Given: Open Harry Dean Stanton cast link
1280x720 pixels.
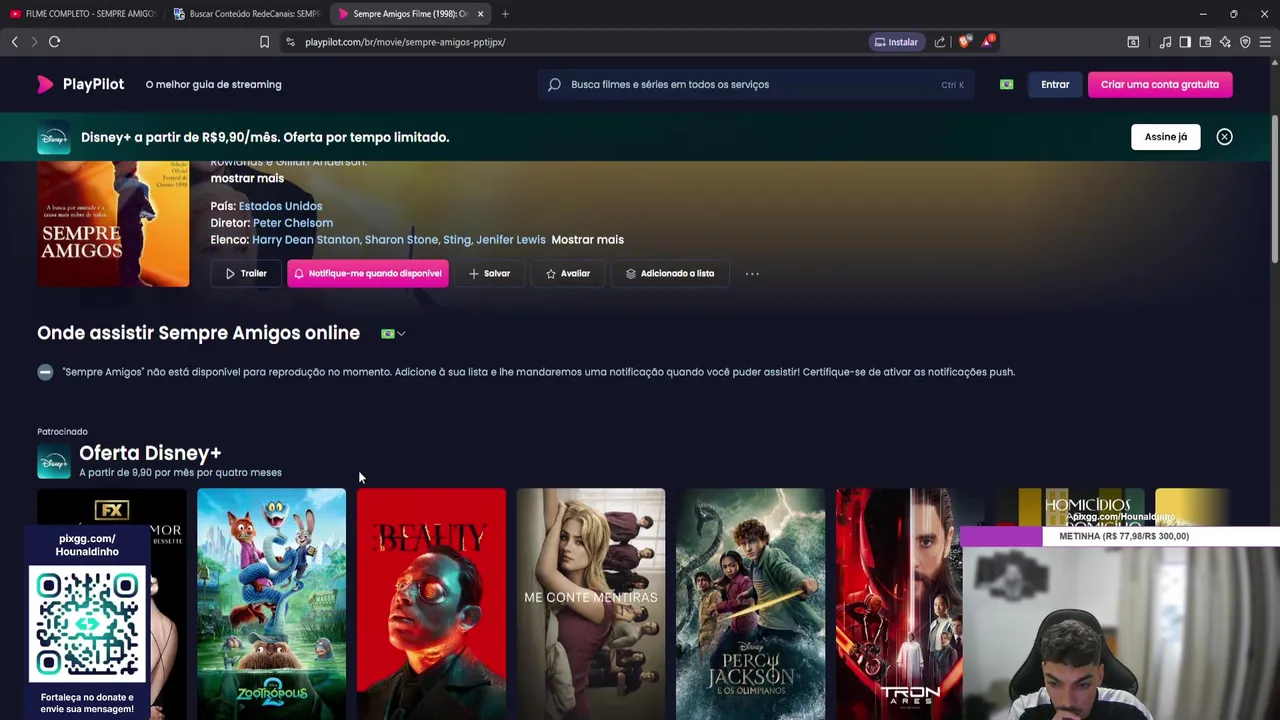Looking at the screenshot, I should (x=305, y=240).
